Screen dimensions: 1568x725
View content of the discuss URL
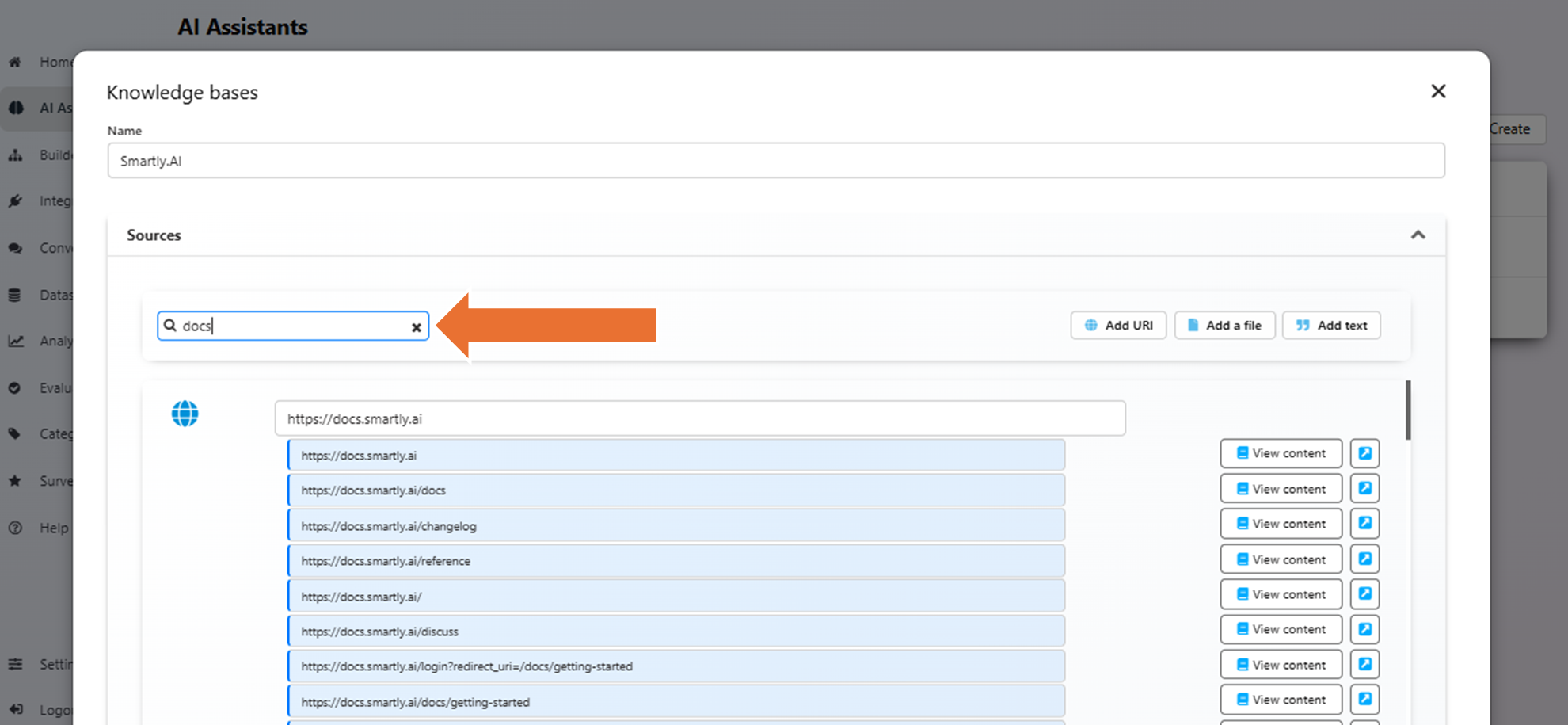[1281, 629]
